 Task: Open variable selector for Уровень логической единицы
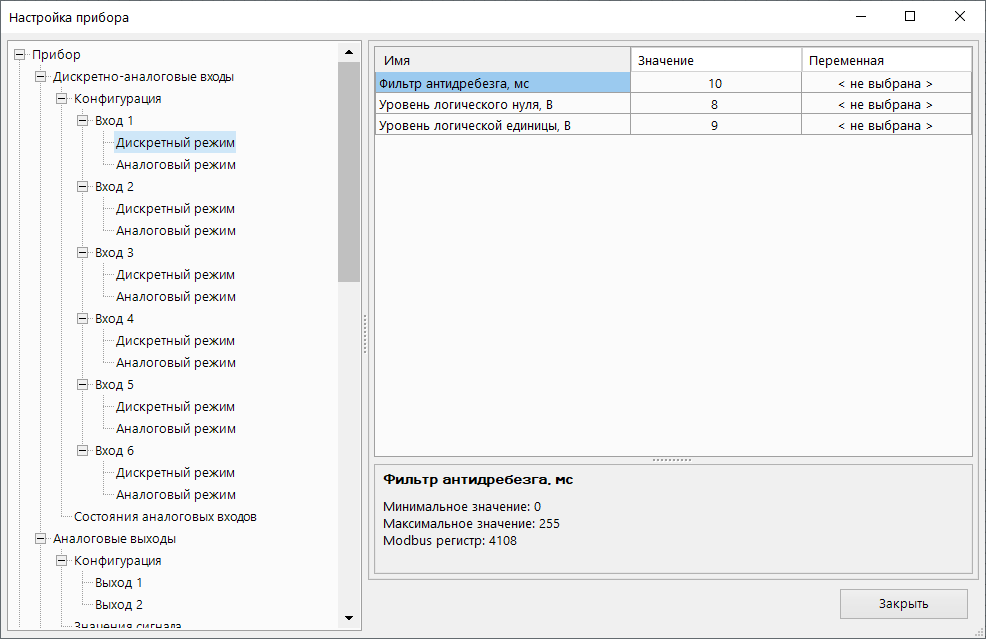(885, 126)
